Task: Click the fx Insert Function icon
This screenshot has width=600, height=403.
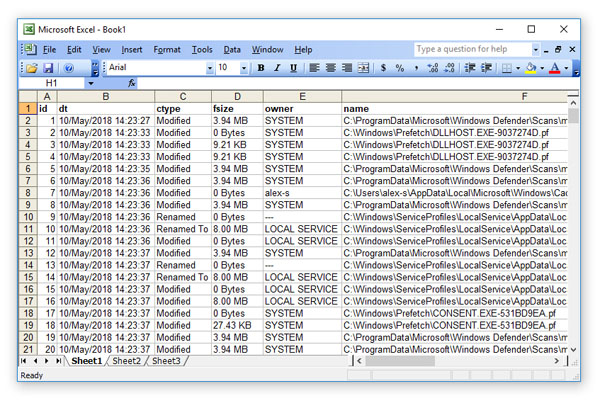Action: (x=131, y=83)
